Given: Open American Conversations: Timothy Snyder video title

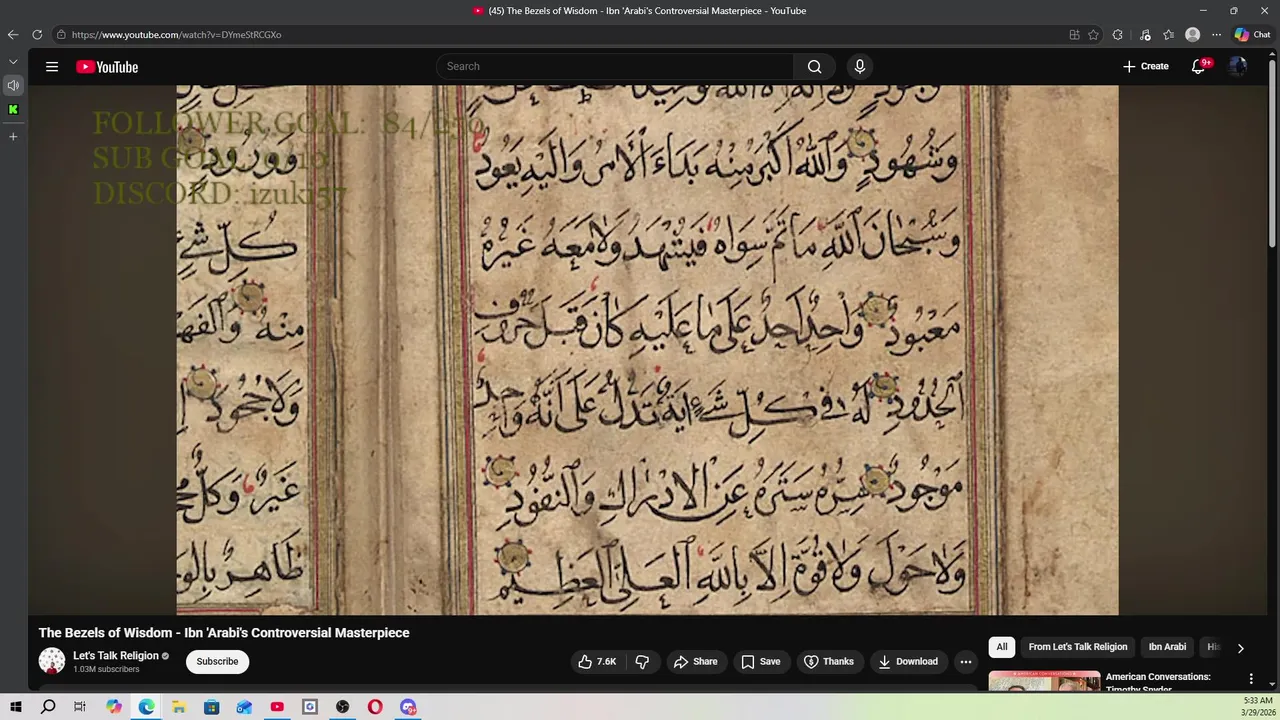Looking at the screenshot, I should [1158, 682].
